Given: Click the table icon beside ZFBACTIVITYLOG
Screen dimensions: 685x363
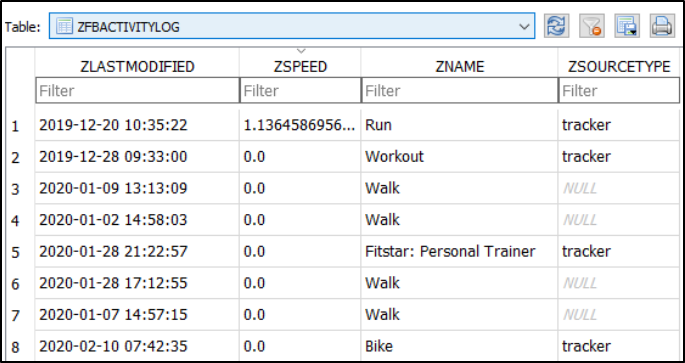Looking at the screenshot, I should point(64,26).
